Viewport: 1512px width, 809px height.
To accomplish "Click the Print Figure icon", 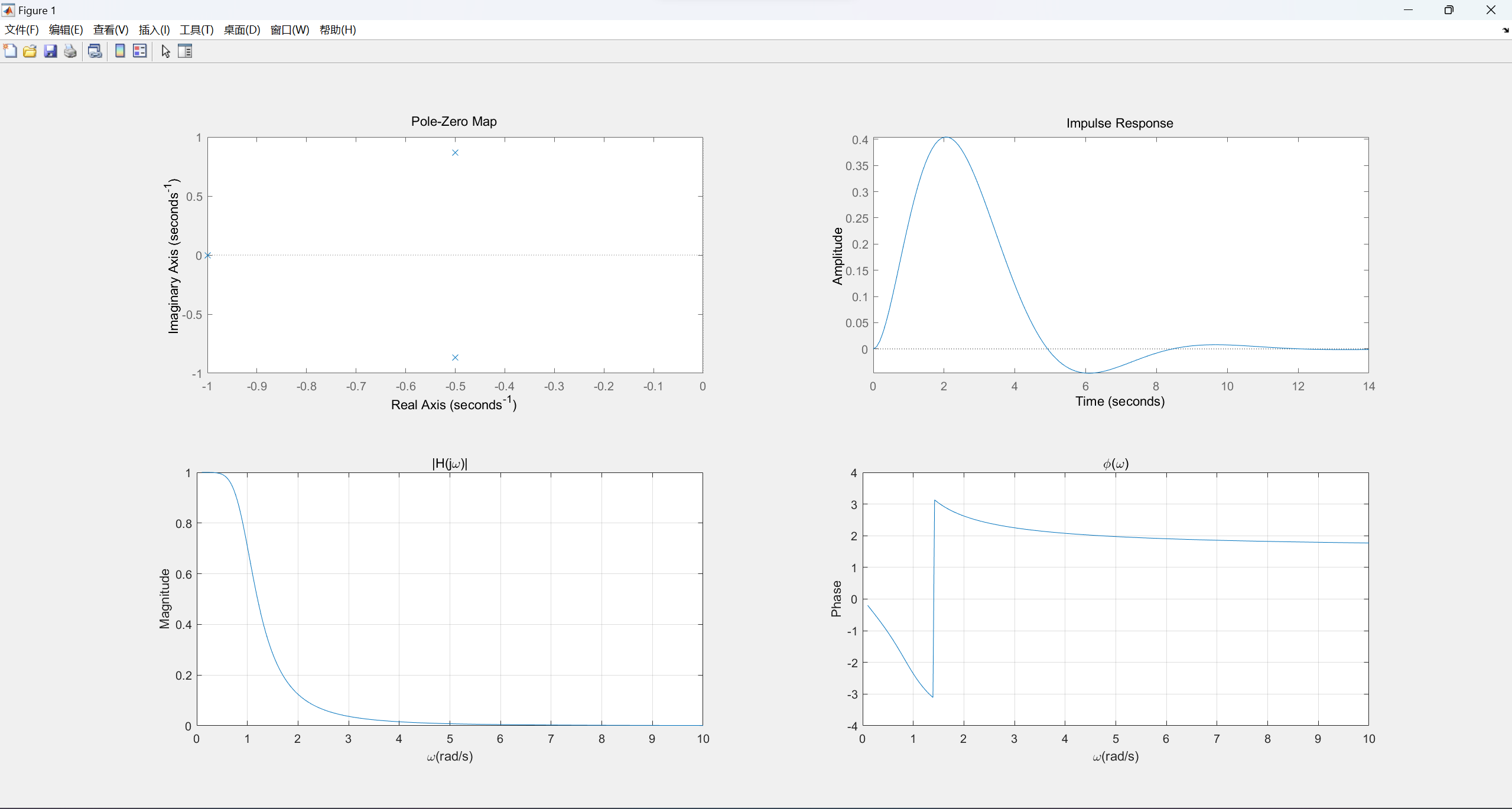I will click(x=70, y=51).
